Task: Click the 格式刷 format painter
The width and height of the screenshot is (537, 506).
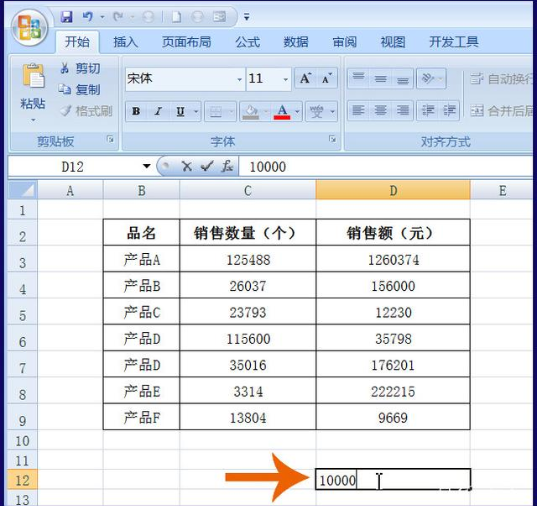Action: coord(86,111)
